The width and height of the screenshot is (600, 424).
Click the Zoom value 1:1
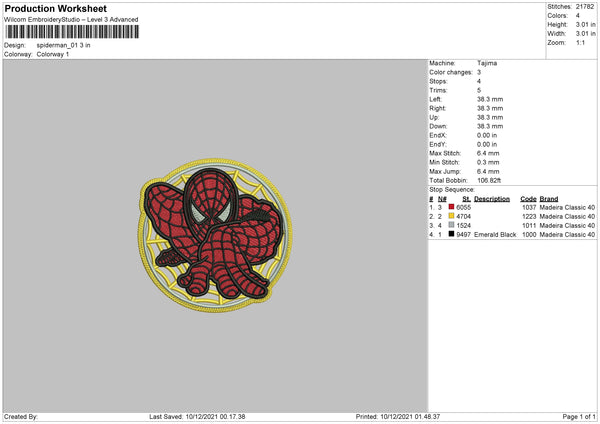[x=580, y=42]
